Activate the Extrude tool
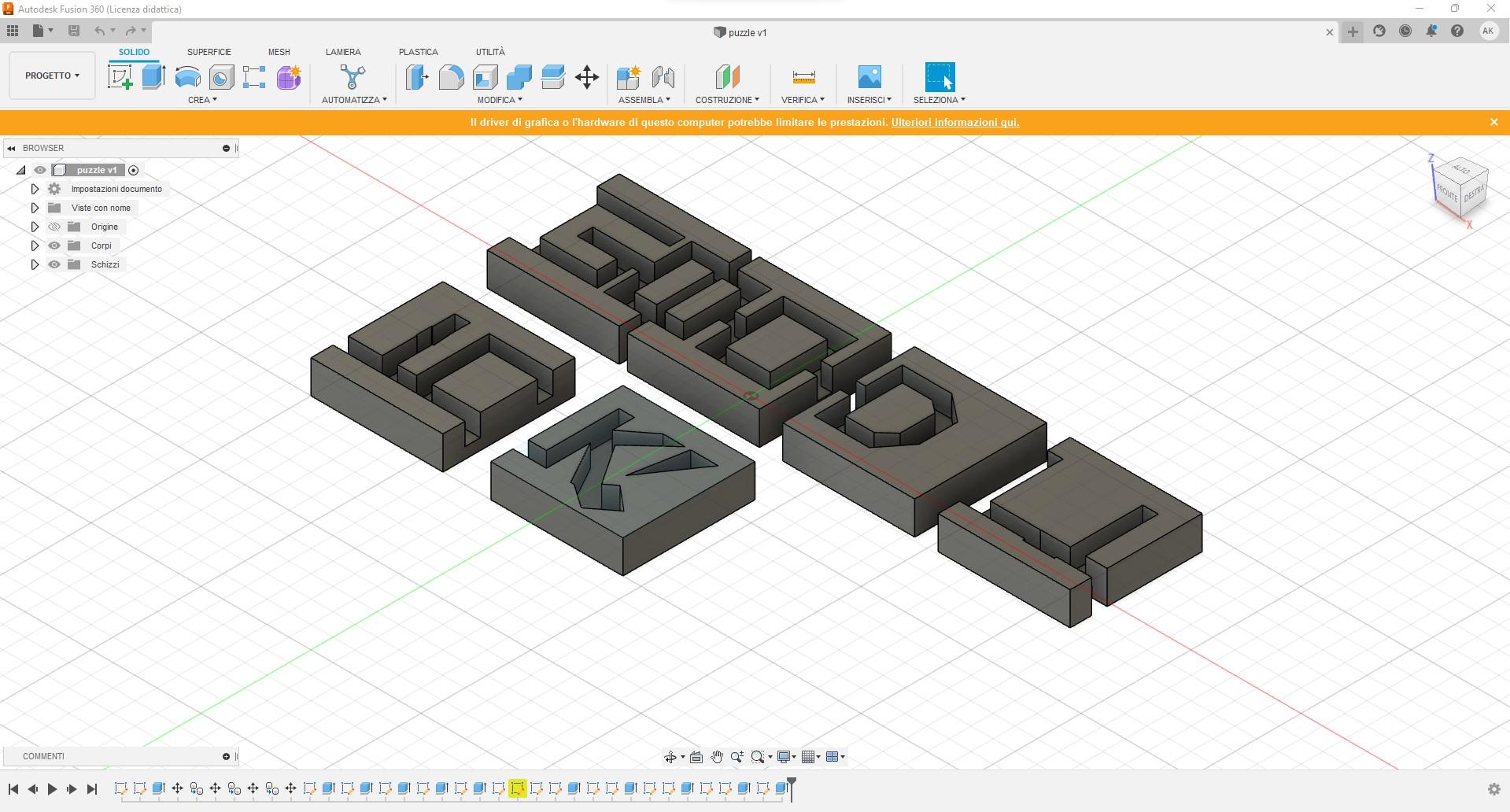 (x=154, y=77)
